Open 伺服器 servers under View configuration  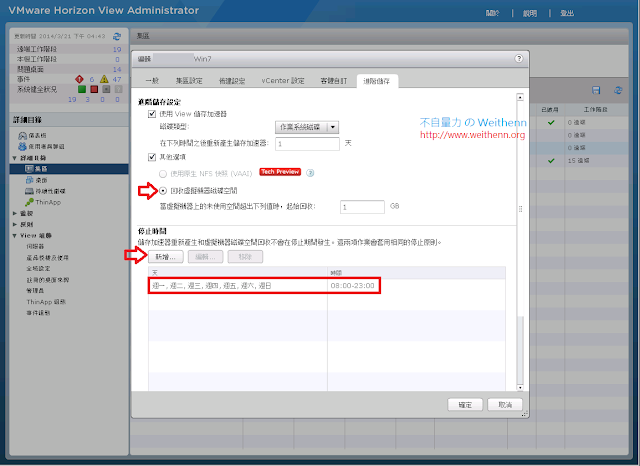[35, 246]
